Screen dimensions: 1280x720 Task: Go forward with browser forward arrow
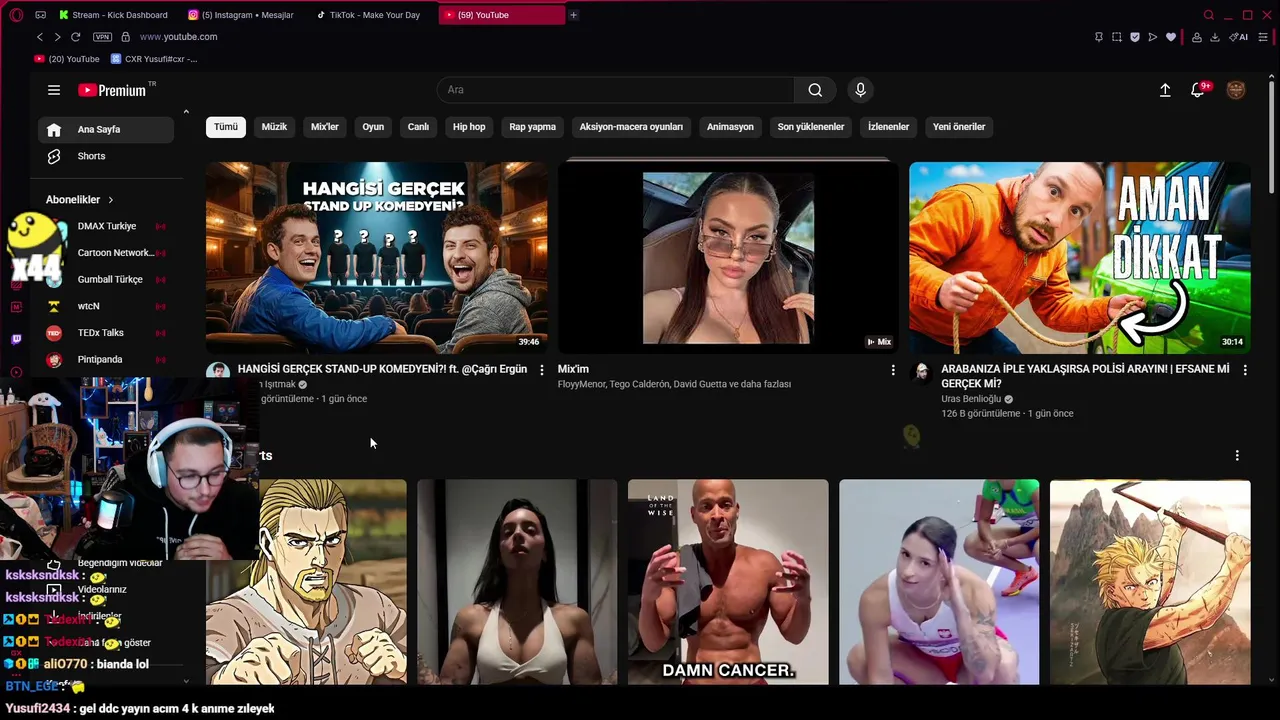click(57, 37)
